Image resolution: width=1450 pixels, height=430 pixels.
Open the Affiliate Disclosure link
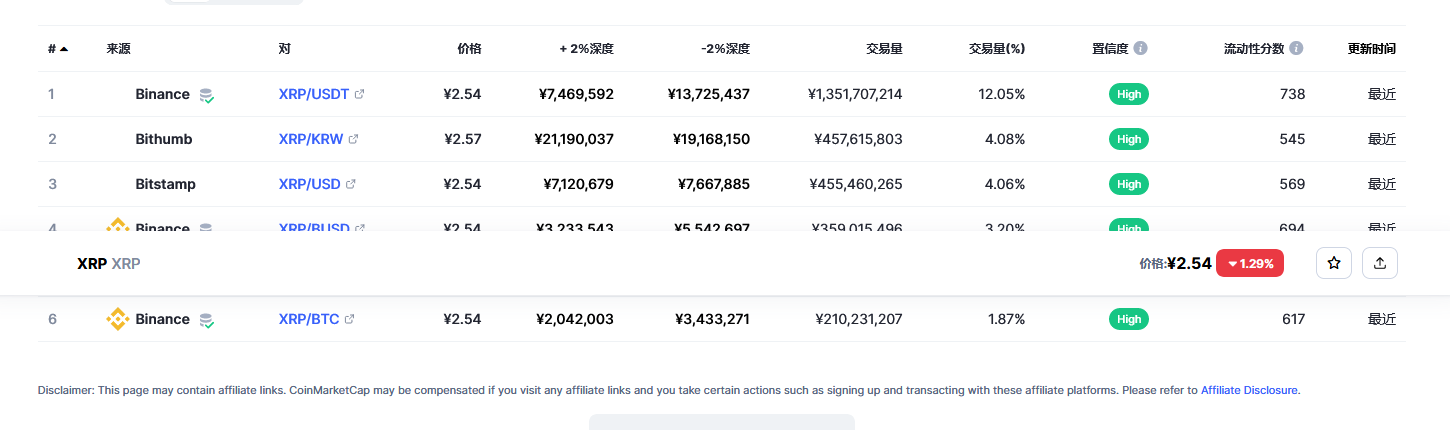[x=1249, y=390]
